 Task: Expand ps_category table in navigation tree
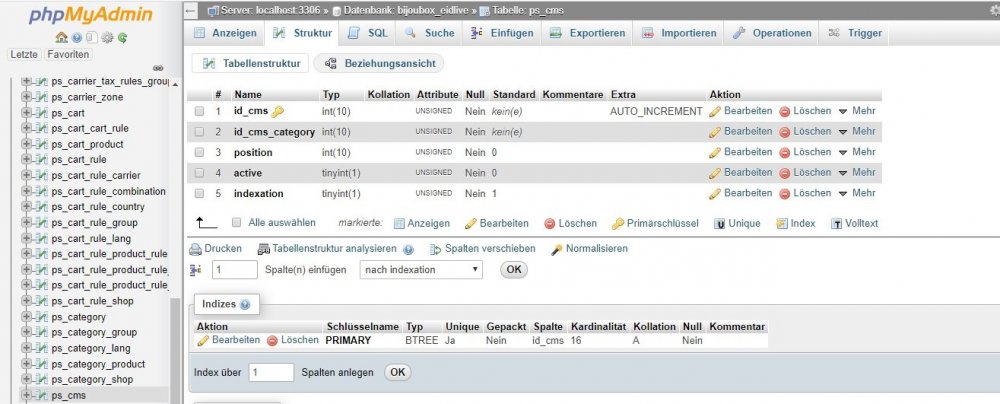coord(26,317)
